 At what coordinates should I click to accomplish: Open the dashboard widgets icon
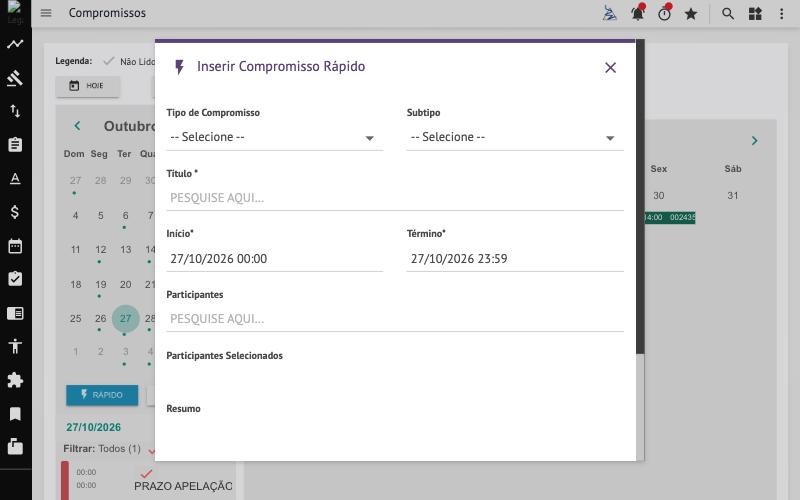(755, 14)
